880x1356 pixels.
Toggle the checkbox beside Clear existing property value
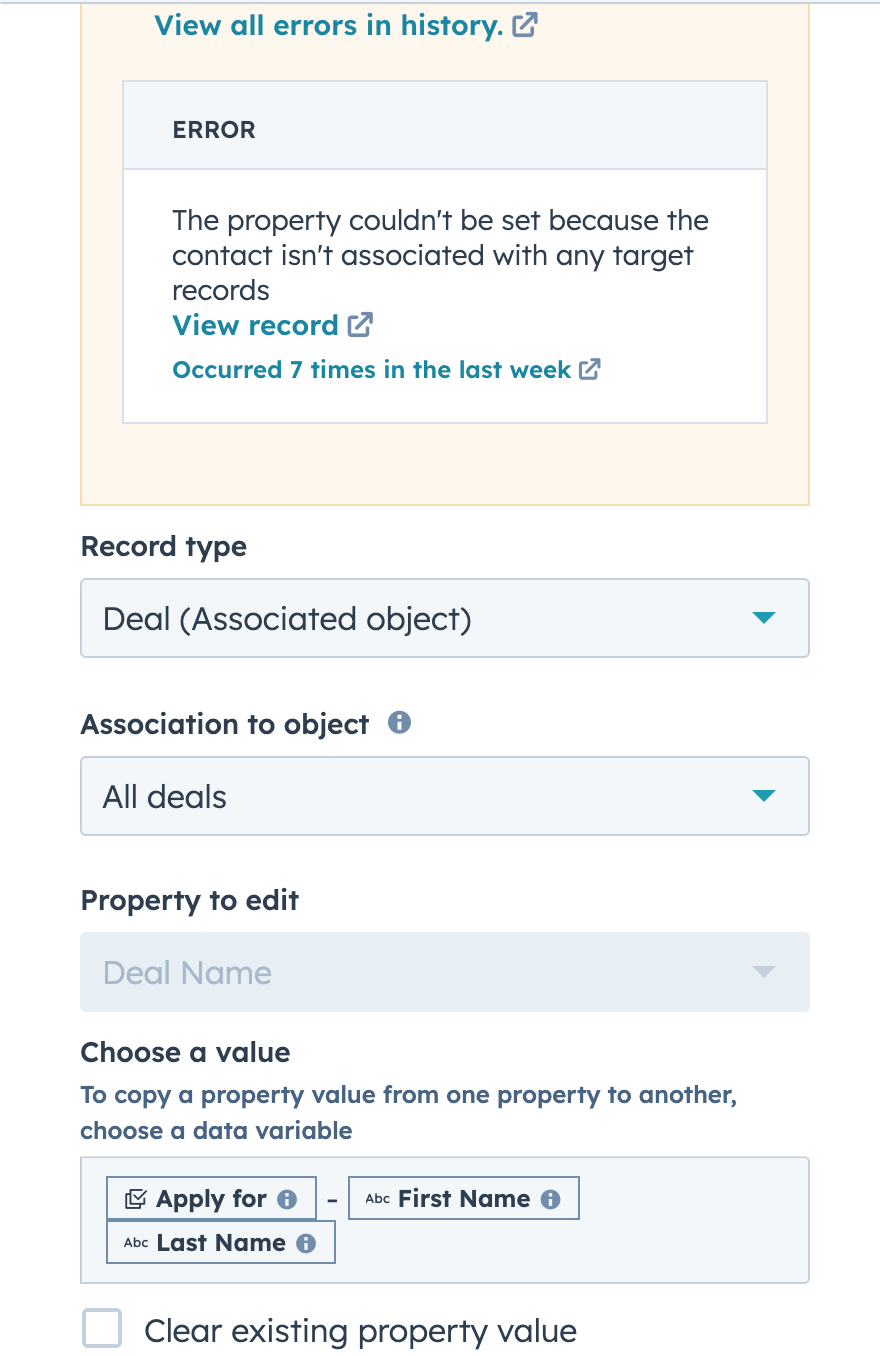(x=102, y=1329)
